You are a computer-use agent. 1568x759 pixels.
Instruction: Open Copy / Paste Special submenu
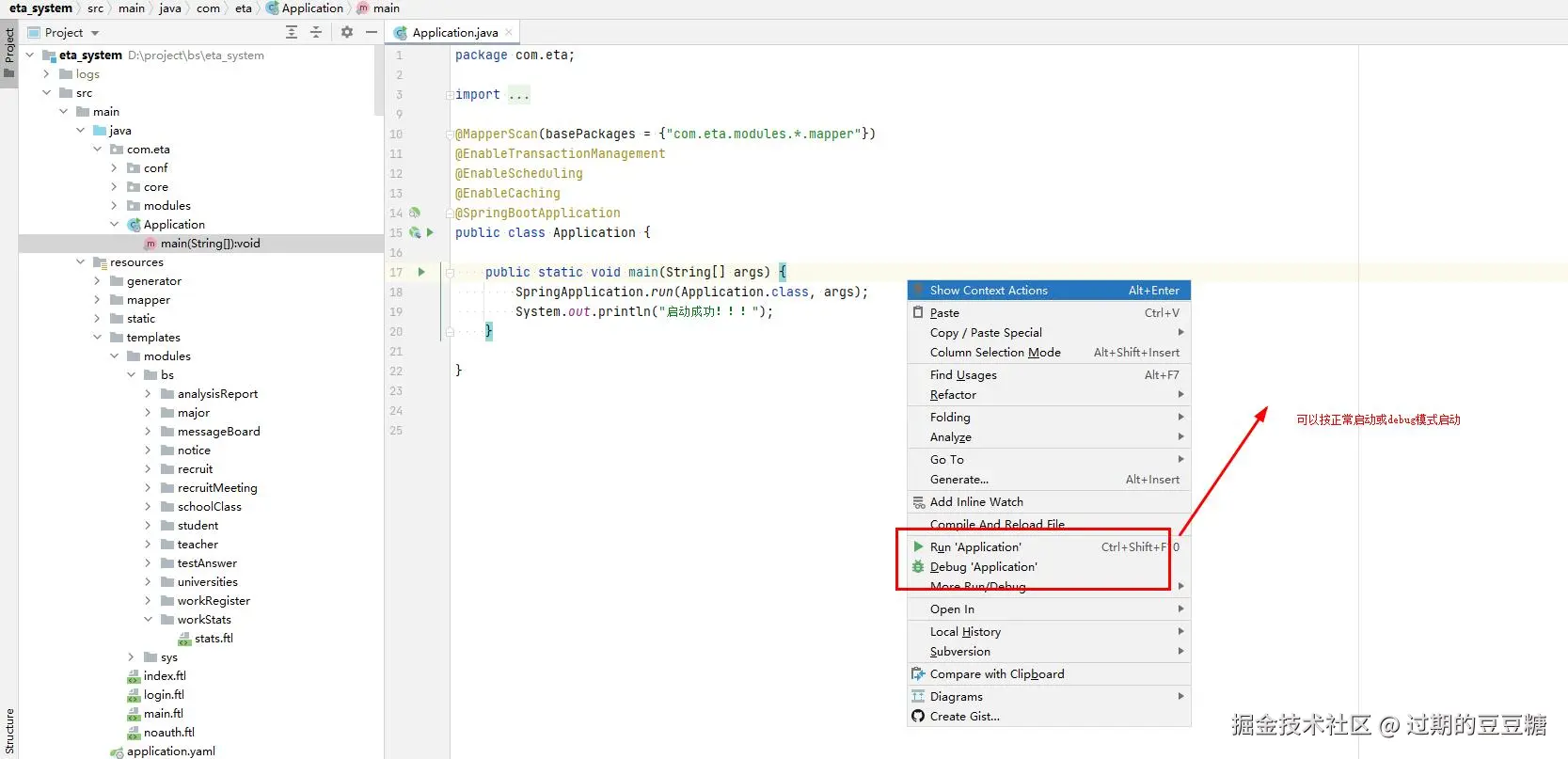pyautogui.click(x=1049, y=332)
